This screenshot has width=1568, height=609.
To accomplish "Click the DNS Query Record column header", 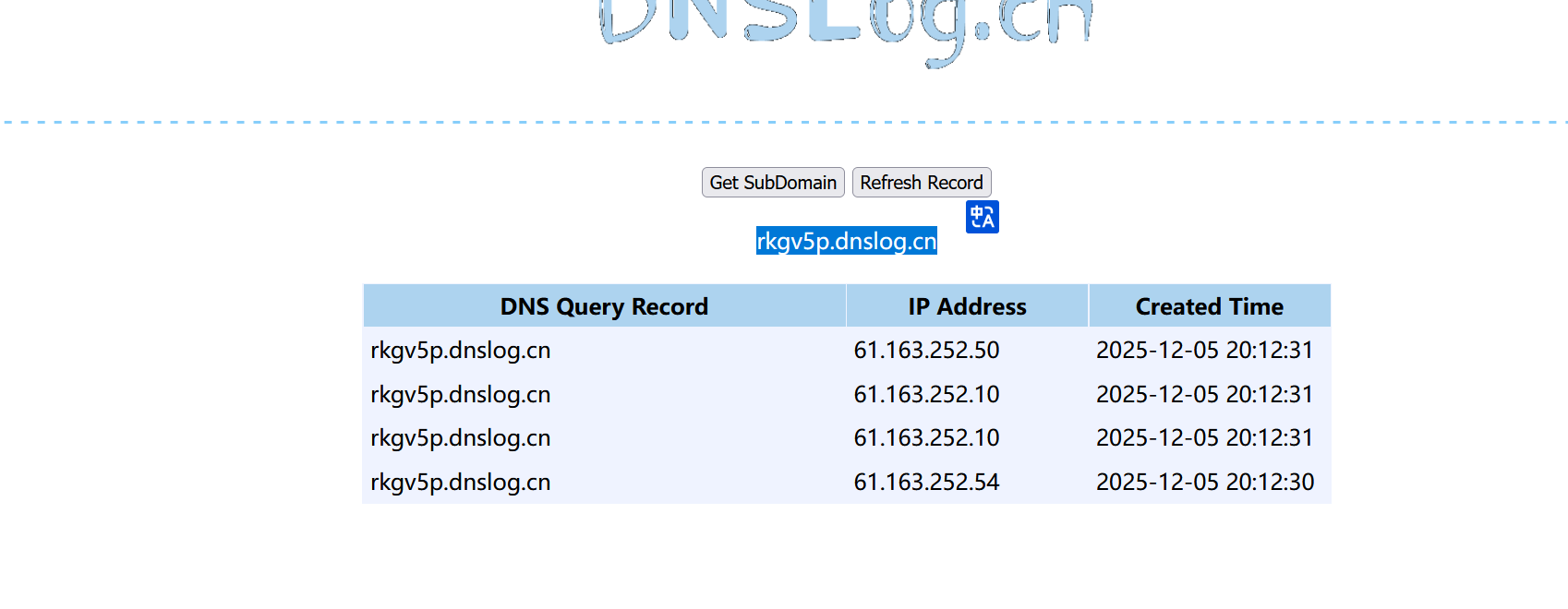I will [604, 306].
